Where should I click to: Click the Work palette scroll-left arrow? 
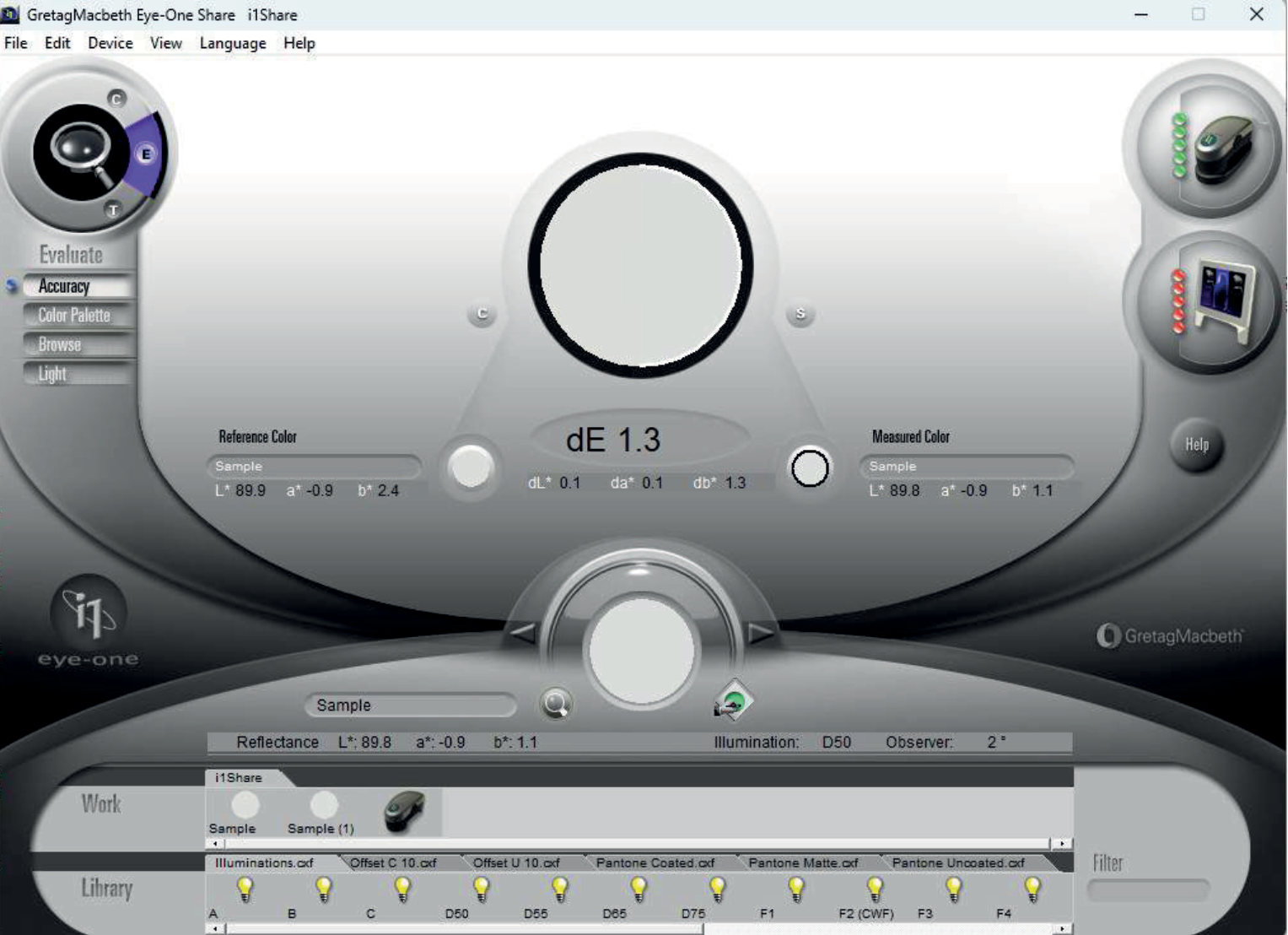click(216, 843)
